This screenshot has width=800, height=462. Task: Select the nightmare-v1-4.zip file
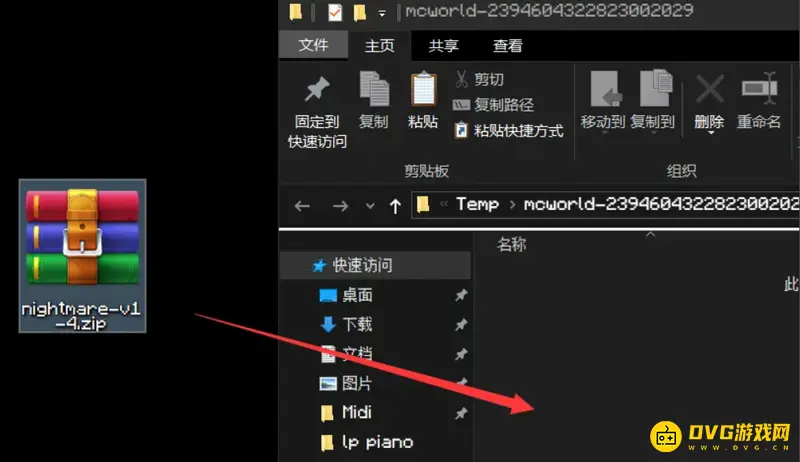pyautogui.click(x=83, y=256)
